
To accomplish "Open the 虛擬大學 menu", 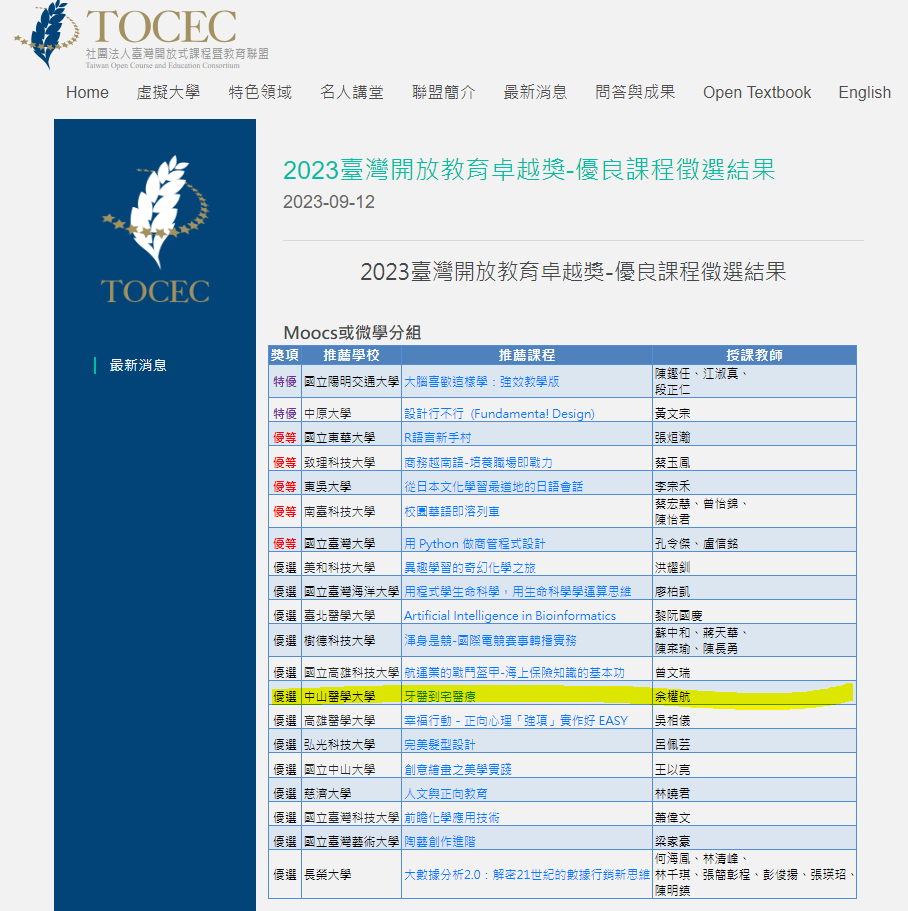I will click(x=168, y=92).
